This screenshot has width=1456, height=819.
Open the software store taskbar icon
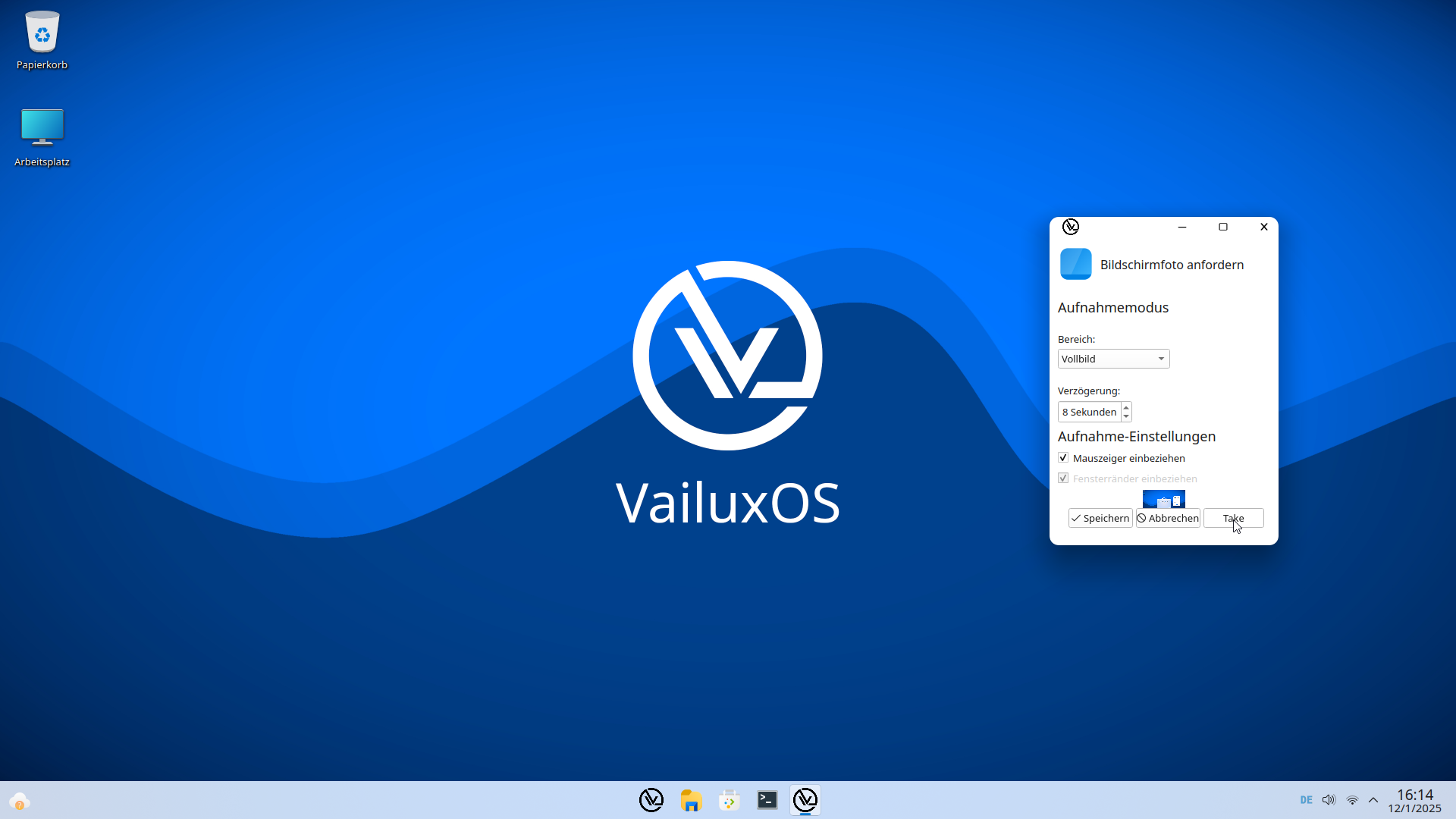pyautogui.click(x=729, y=800)
